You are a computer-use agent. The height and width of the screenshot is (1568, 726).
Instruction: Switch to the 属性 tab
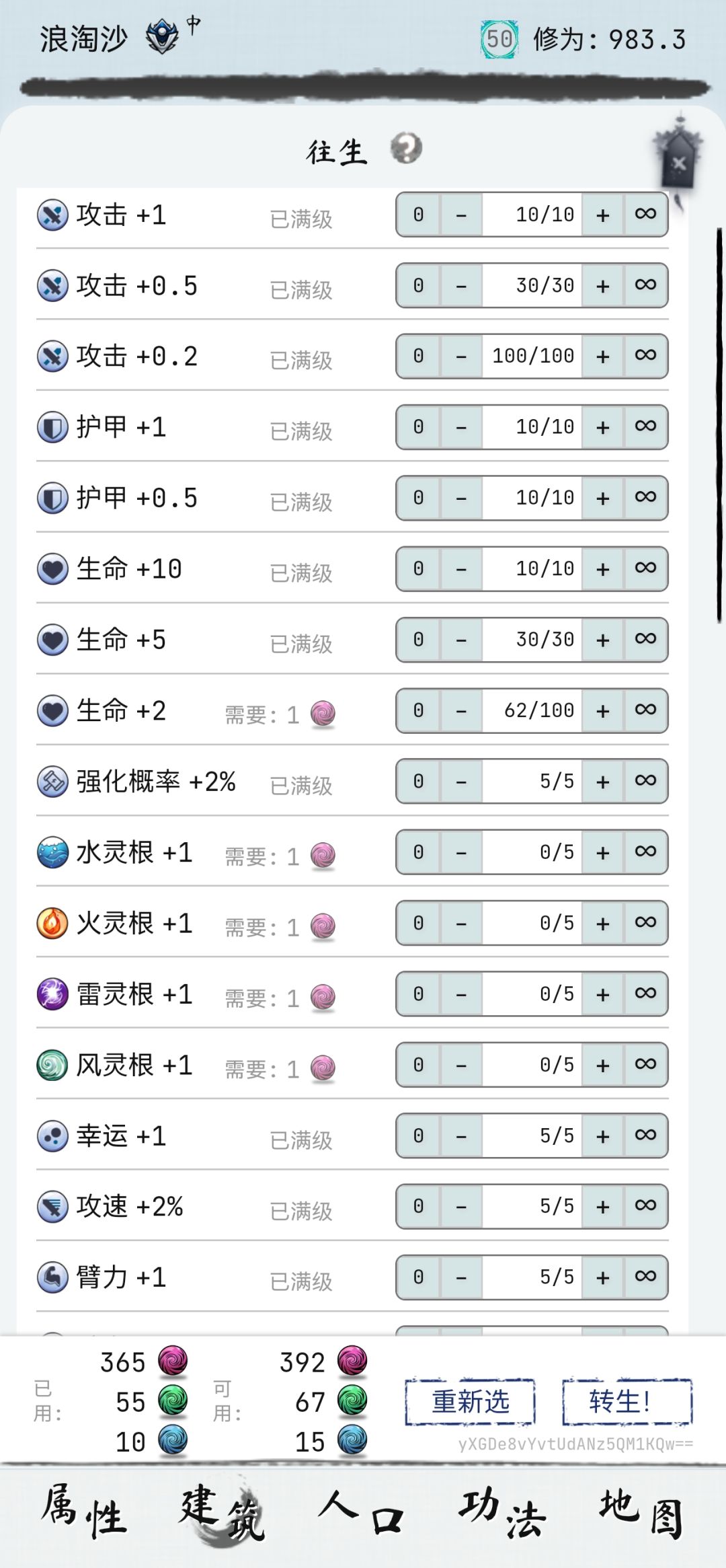(x=84, y=1514)
